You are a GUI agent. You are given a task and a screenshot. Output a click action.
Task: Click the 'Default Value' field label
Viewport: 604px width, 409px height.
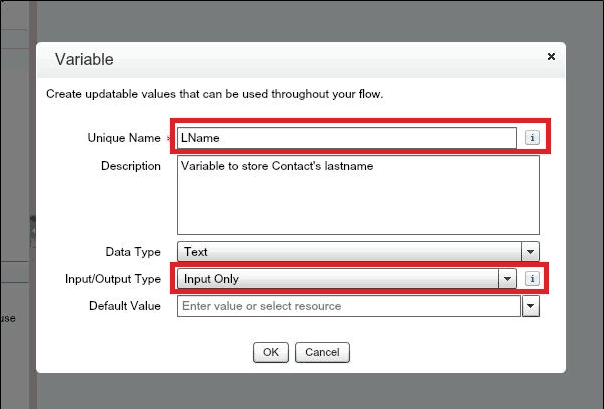coord(124,306)
